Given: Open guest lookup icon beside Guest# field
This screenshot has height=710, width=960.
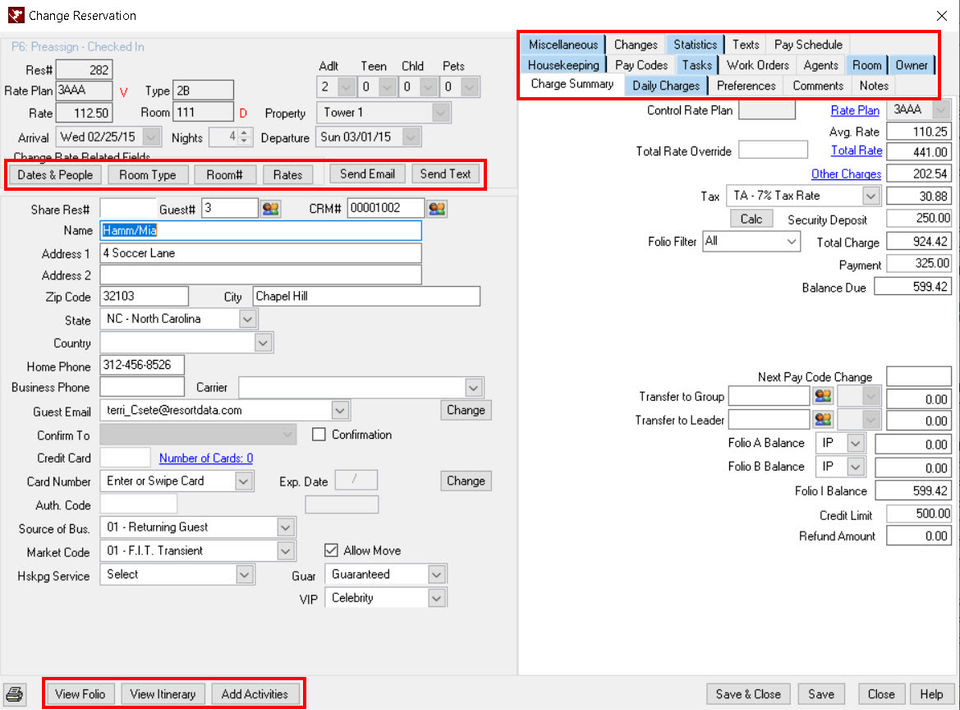Looking at the screenshot, I should [271, 209].
